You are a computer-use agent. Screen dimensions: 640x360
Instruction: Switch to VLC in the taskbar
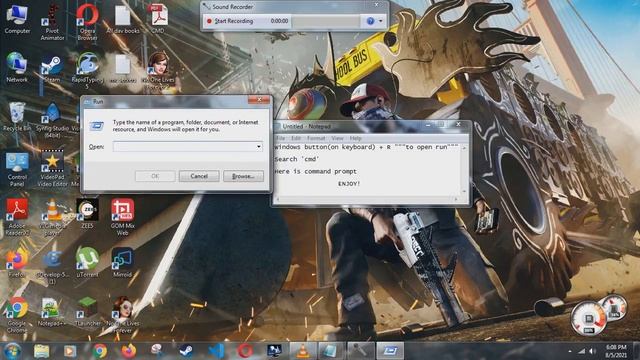[x=303, y=351]
